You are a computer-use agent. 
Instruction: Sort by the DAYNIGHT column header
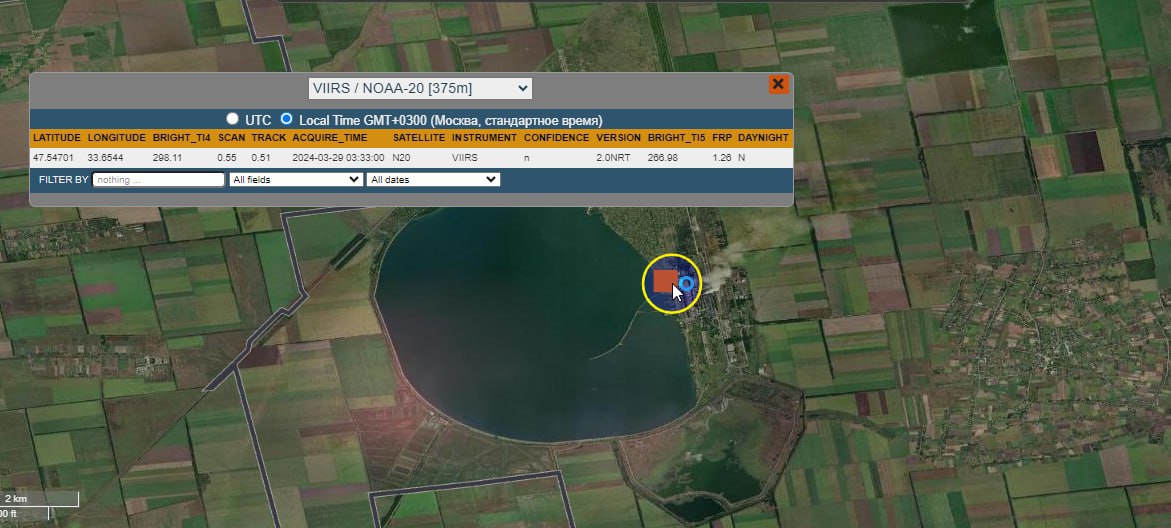tap(763, 138)
